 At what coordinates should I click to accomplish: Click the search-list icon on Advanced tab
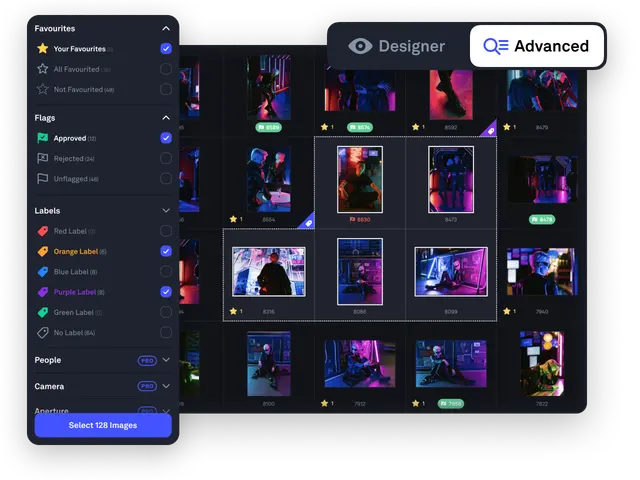496,46
